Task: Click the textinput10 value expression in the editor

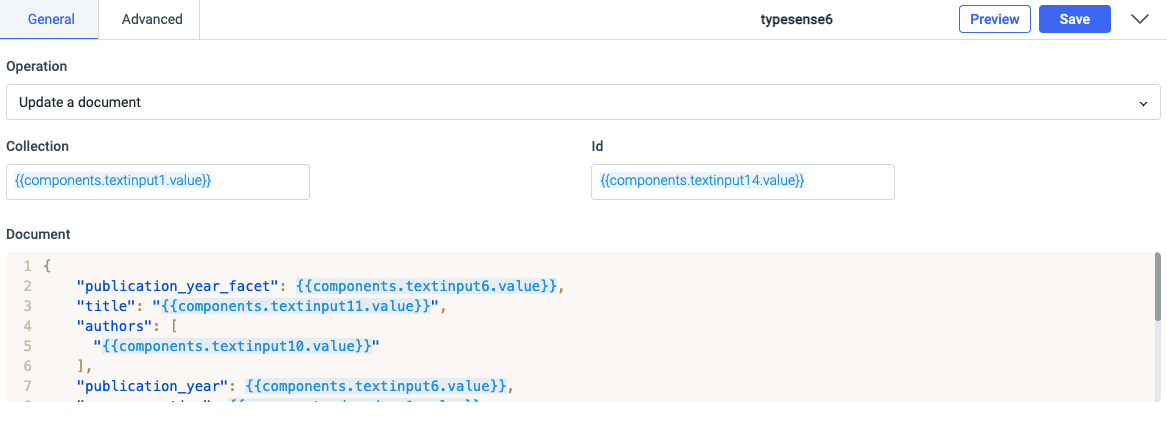Action: pyautogui.click(x=237, y=346)
